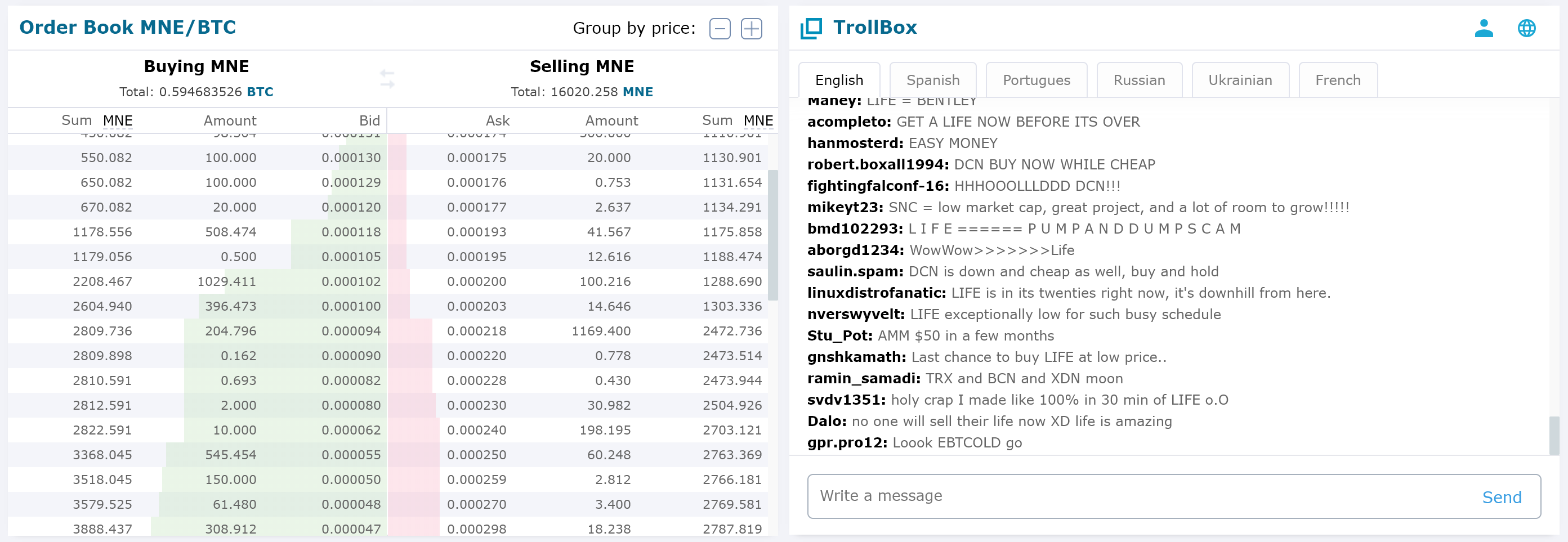Click the minus icon to decrease price grouping
The height and width of the screenshot is (542, 1568).
tap(720, 28)
